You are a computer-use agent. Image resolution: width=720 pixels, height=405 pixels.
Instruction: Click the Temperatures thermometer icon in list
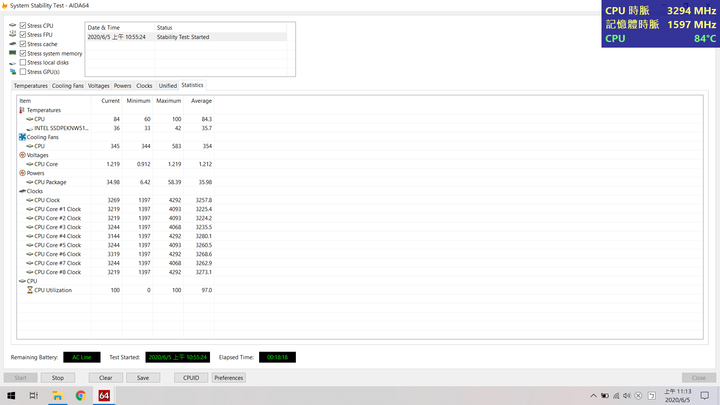[x=22, y=110]
